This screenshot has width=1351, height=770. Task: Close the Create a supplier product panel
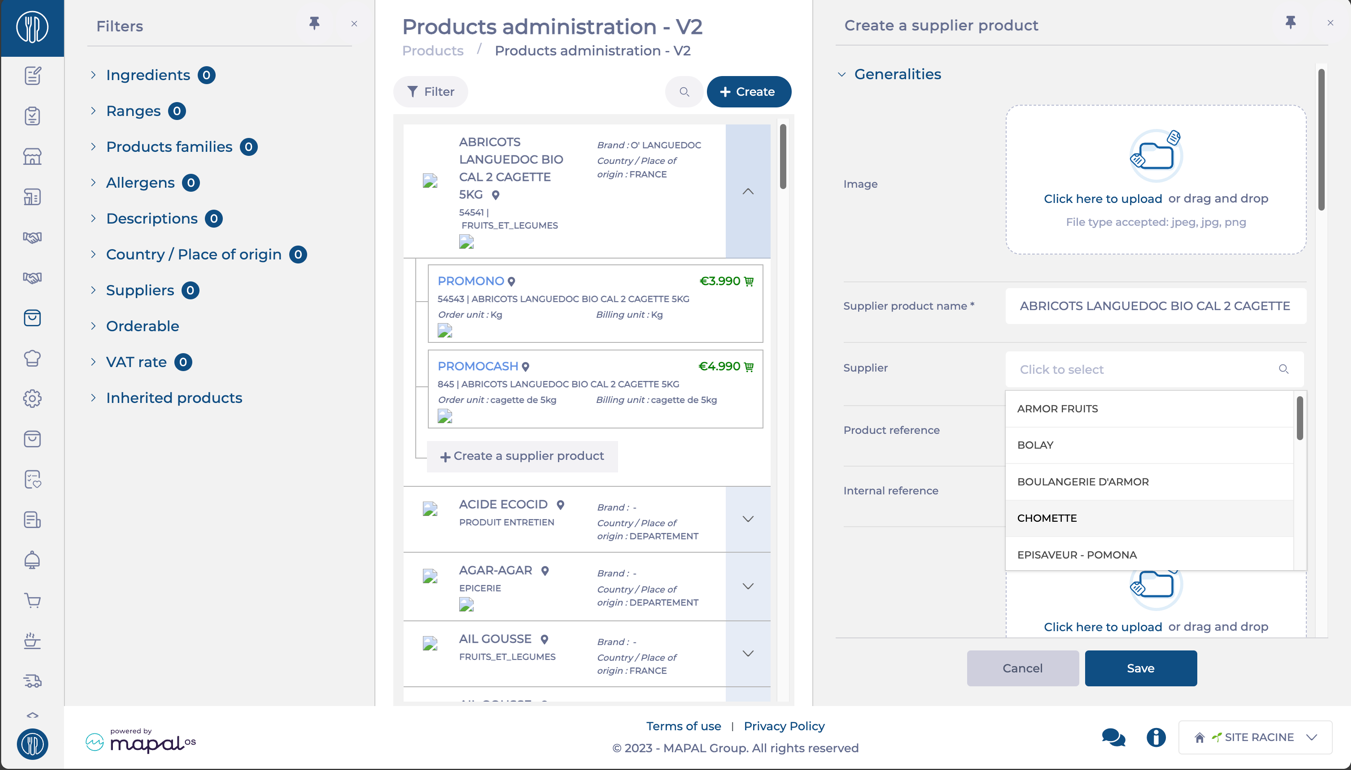(1330, 23)
